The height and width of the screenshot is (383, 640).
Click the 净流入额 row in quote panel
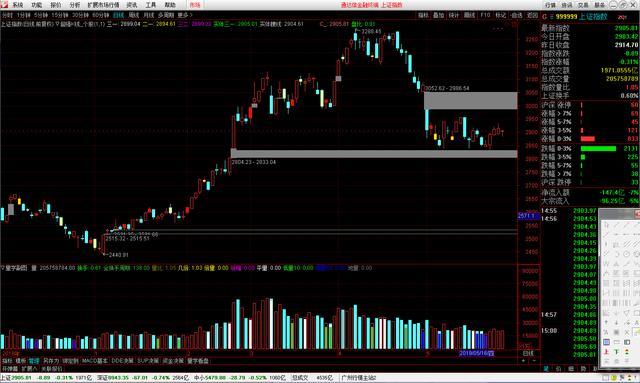(x=590, y=192)
